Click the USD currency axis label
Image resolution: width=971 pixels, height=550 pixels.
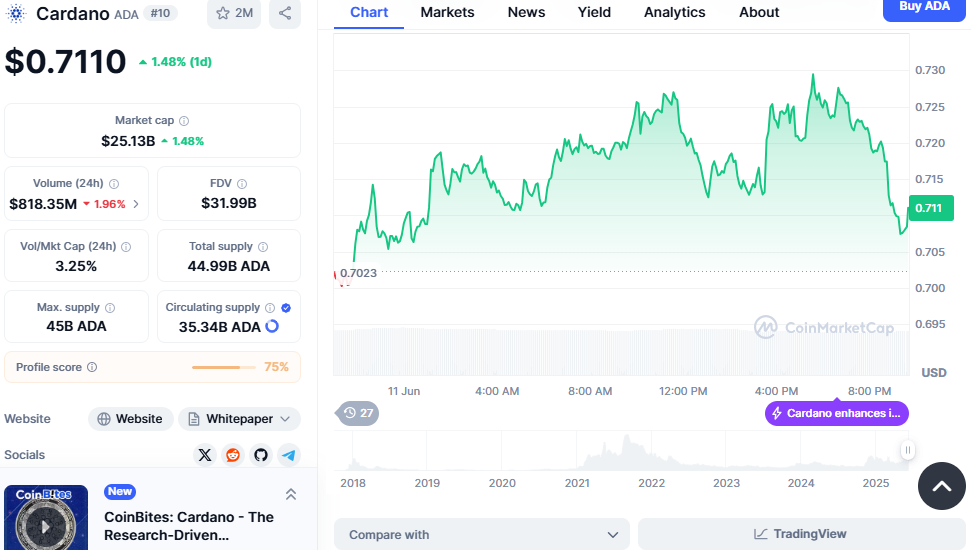[934, 373]
